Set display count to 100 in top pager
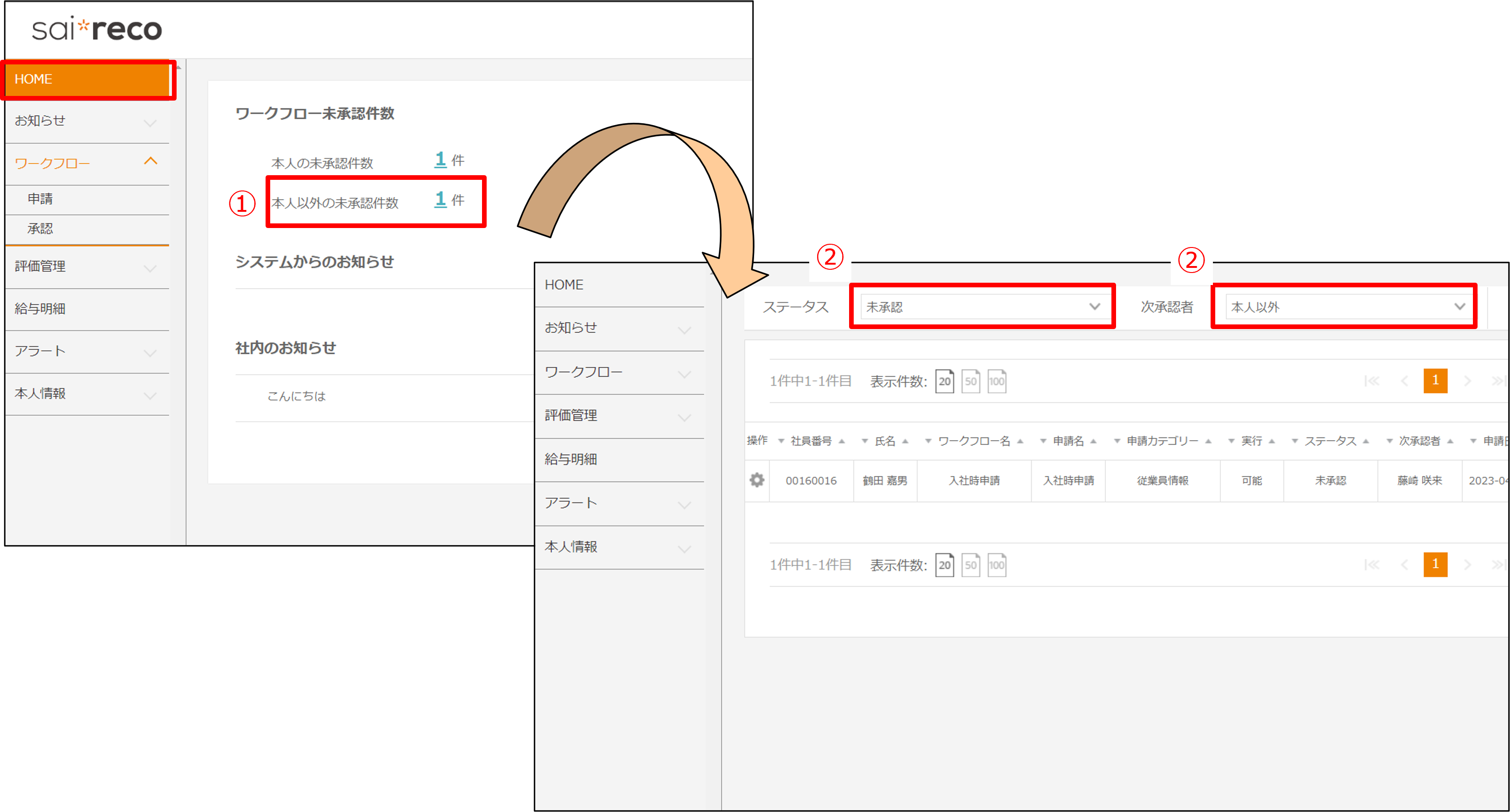The image size is (1510, 812). (996, 381)
